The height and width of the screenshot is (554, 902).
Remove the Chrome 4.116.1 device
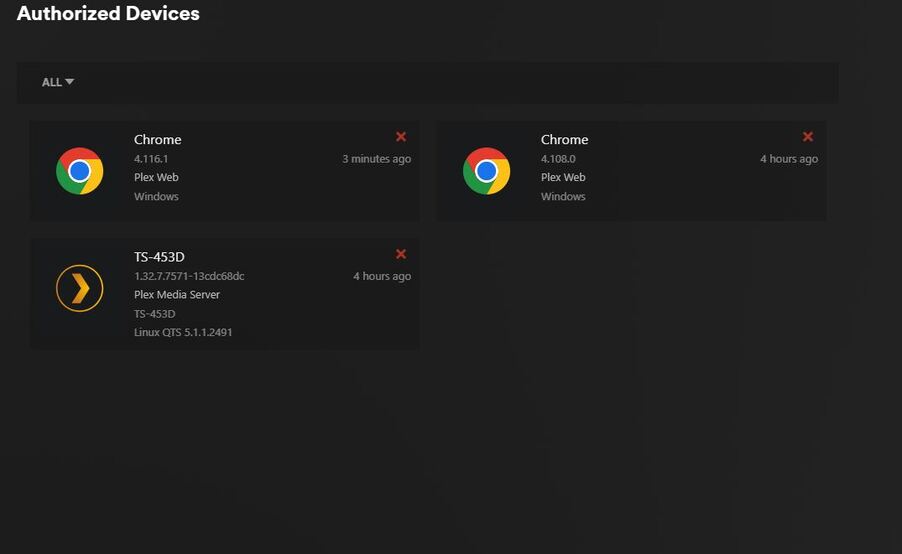[401, 137]
